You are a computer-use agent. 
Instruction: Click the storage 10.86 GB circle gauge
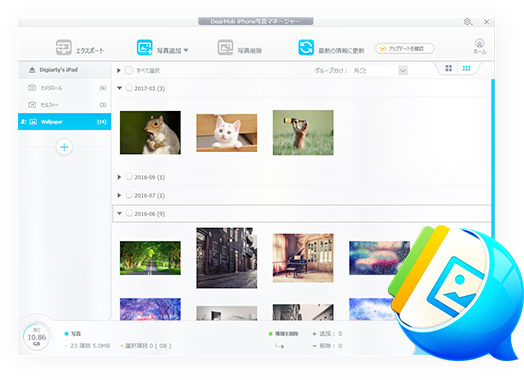pyautogui.click(x=36, y=337)
